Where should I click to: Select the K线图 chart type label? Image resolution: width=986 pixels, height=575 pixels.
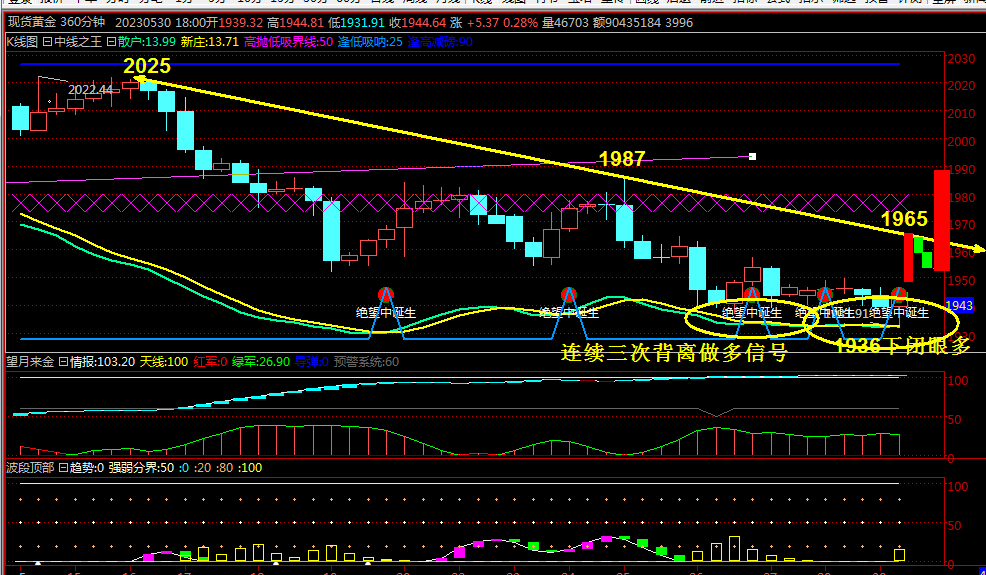[21, 42]
